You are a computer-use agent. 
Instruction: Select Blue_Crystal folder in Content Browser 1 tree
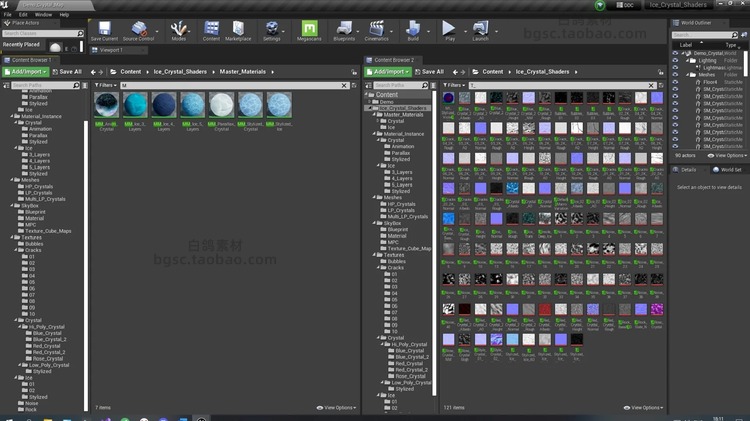[x=47, y=333]
